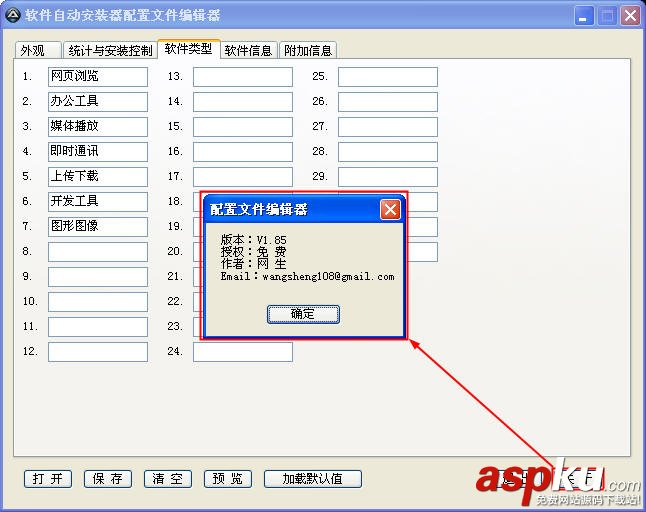Click field 2 containing 办公工具
Screen dimensions: 646x512
point(98,102)
